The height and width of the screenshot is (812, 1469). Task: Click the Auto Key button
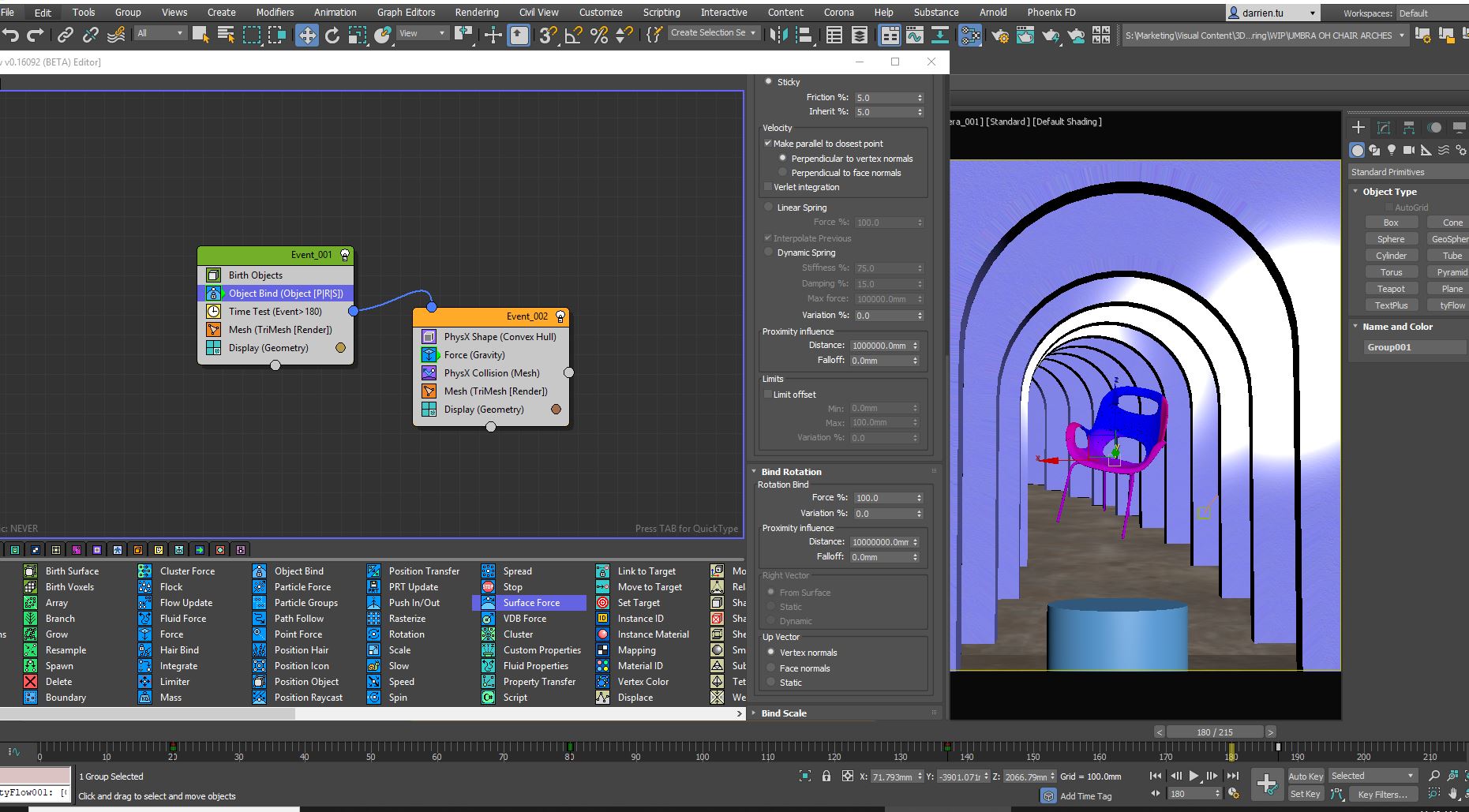[1306, 776]
